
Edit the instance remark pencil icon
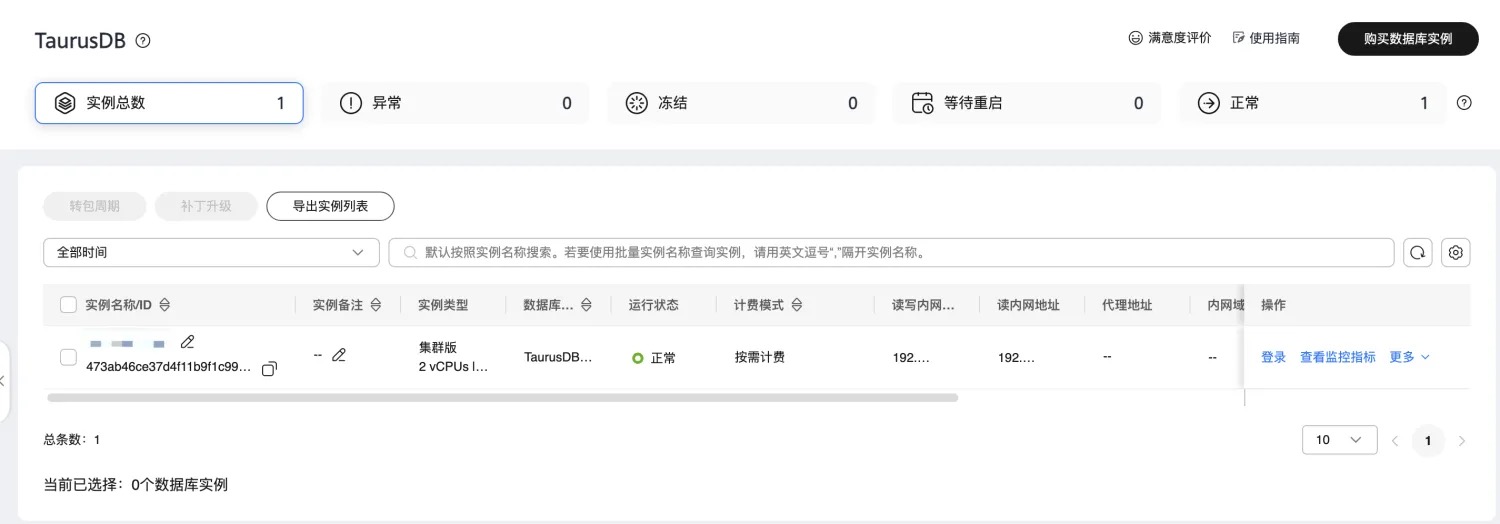(339, 355)
